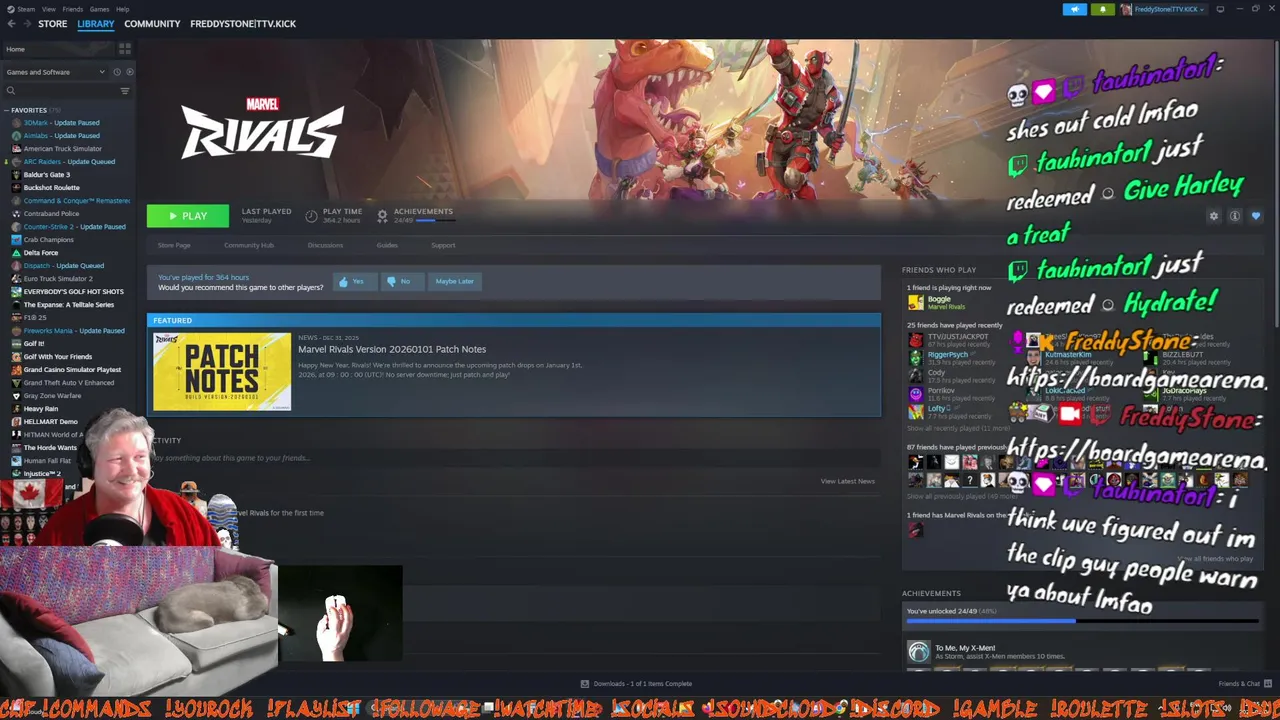
Task: Open the Friends menu
Action: (x=73, y=9)
